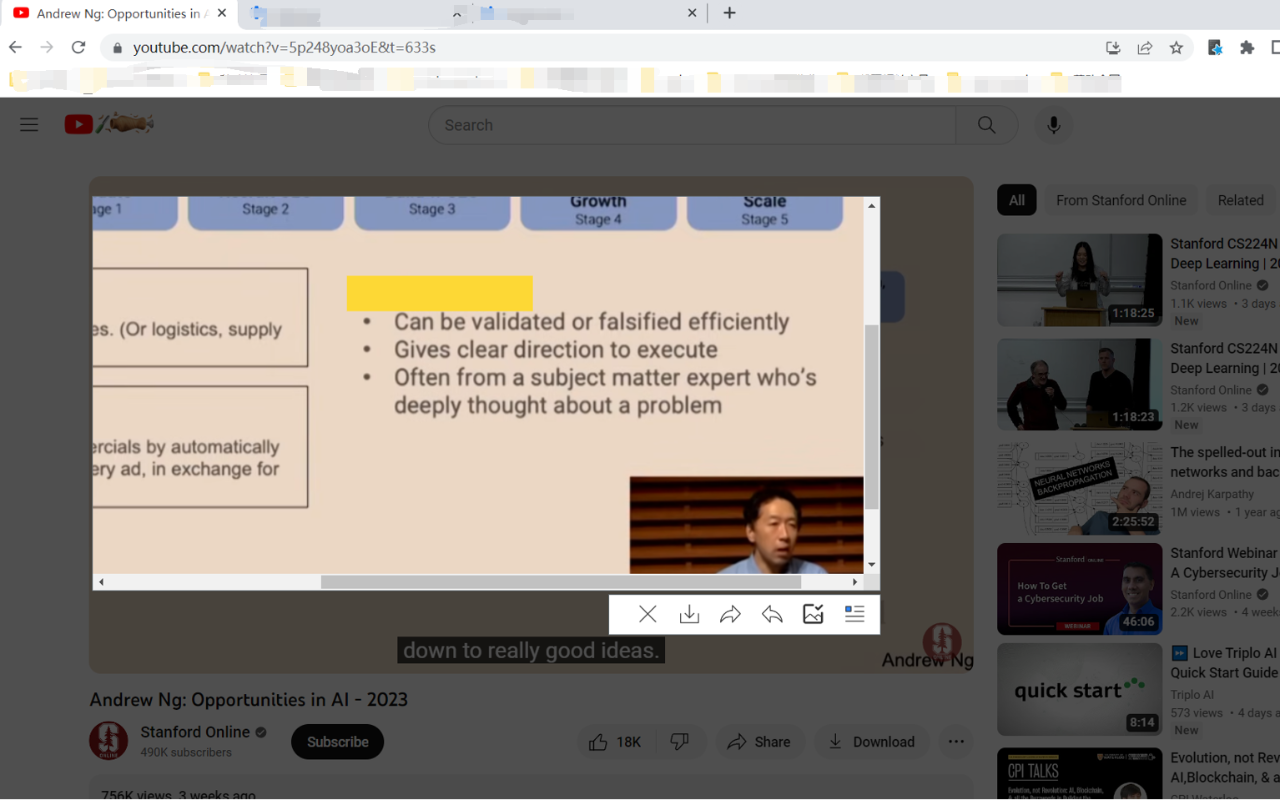Open the Stanford CS224N video with 1:18:25 duration
This screenshot has width=1280, height=800.
[1080, 280]
